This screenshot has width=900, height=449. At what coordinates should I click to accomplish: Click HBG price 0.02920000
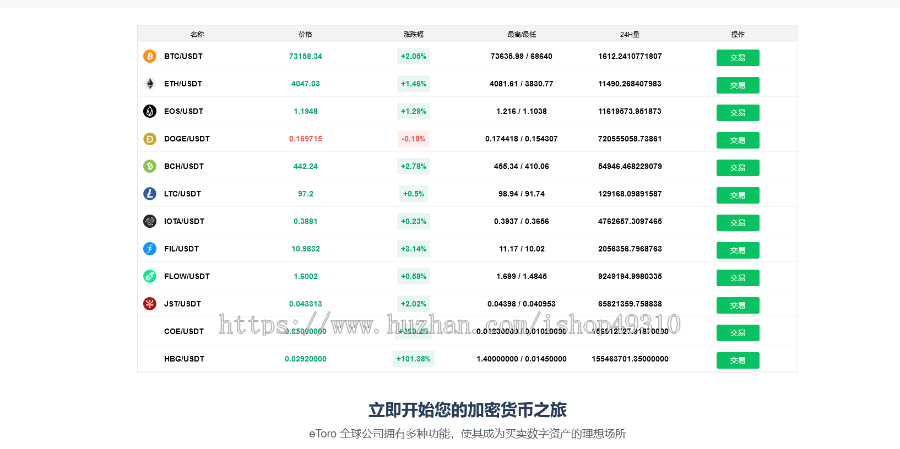305,359
